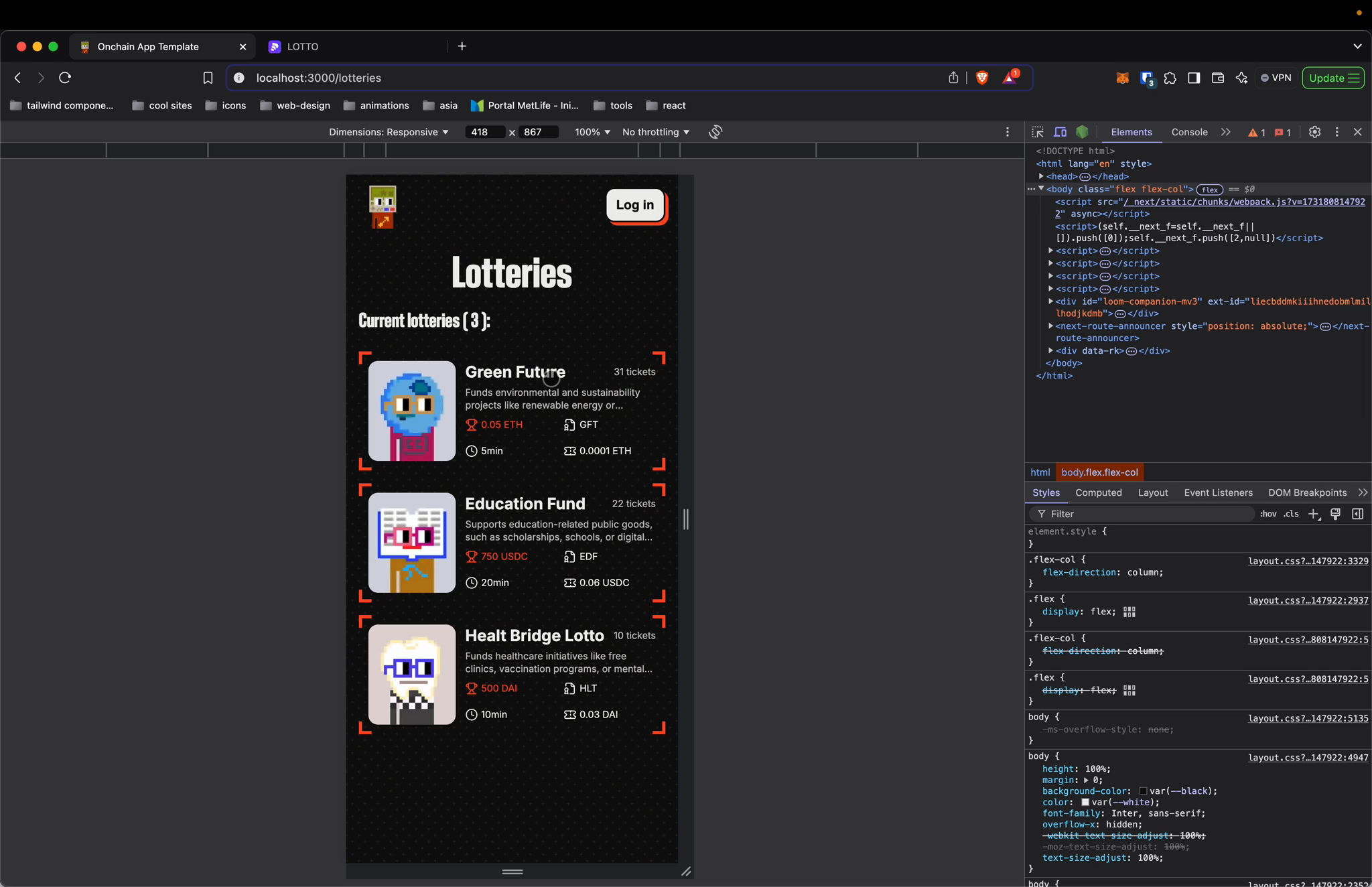Open the No throttling dropdown
This screenshot has width=1372, height=887.
[x=656, y=132]
